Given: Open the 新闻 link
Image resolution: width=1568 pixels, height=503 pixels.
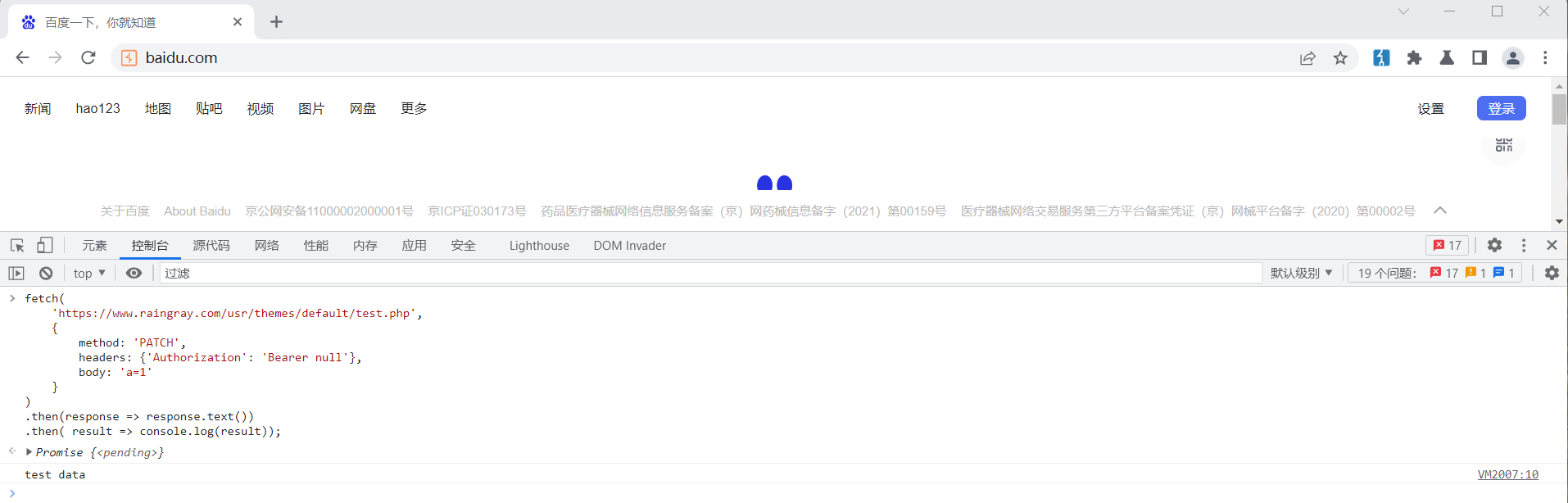Looking at the screenshot, I should pyautogui.click(x=38, y=108).
